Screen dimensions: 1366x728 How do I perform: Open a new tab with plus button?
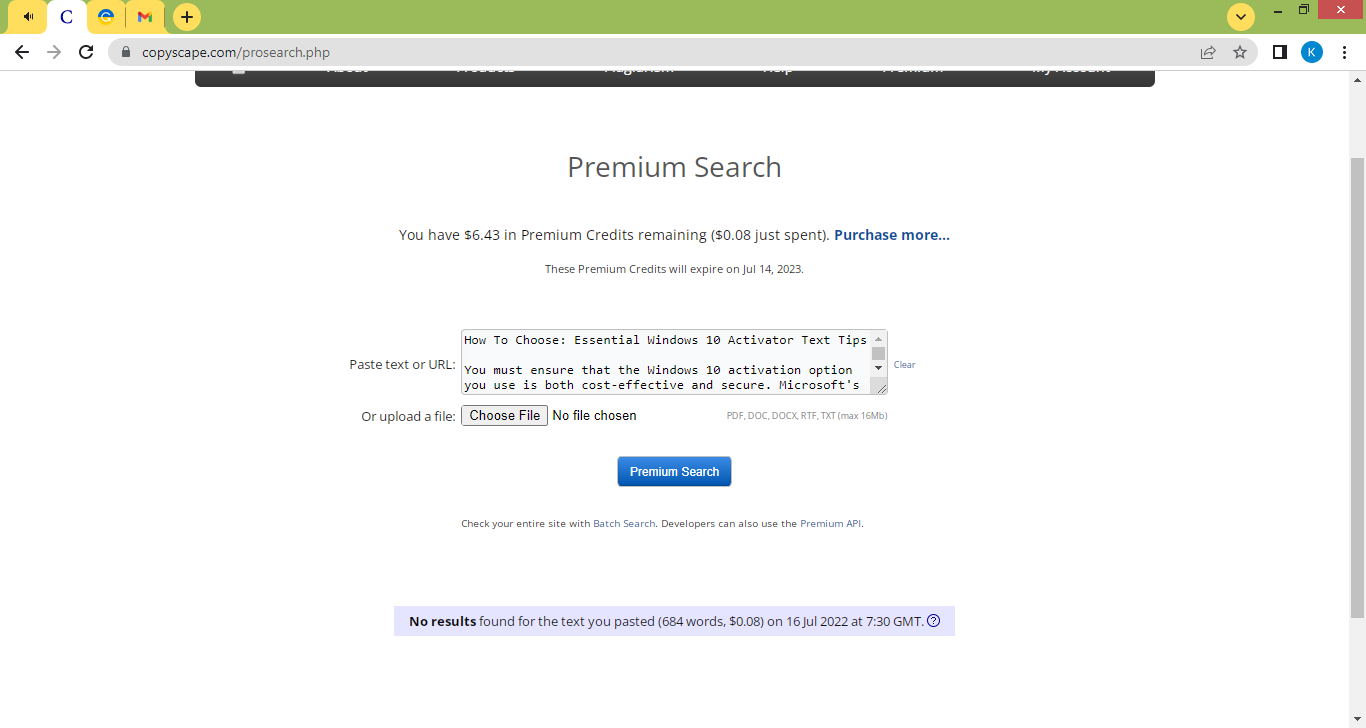(x=187, y=17)
